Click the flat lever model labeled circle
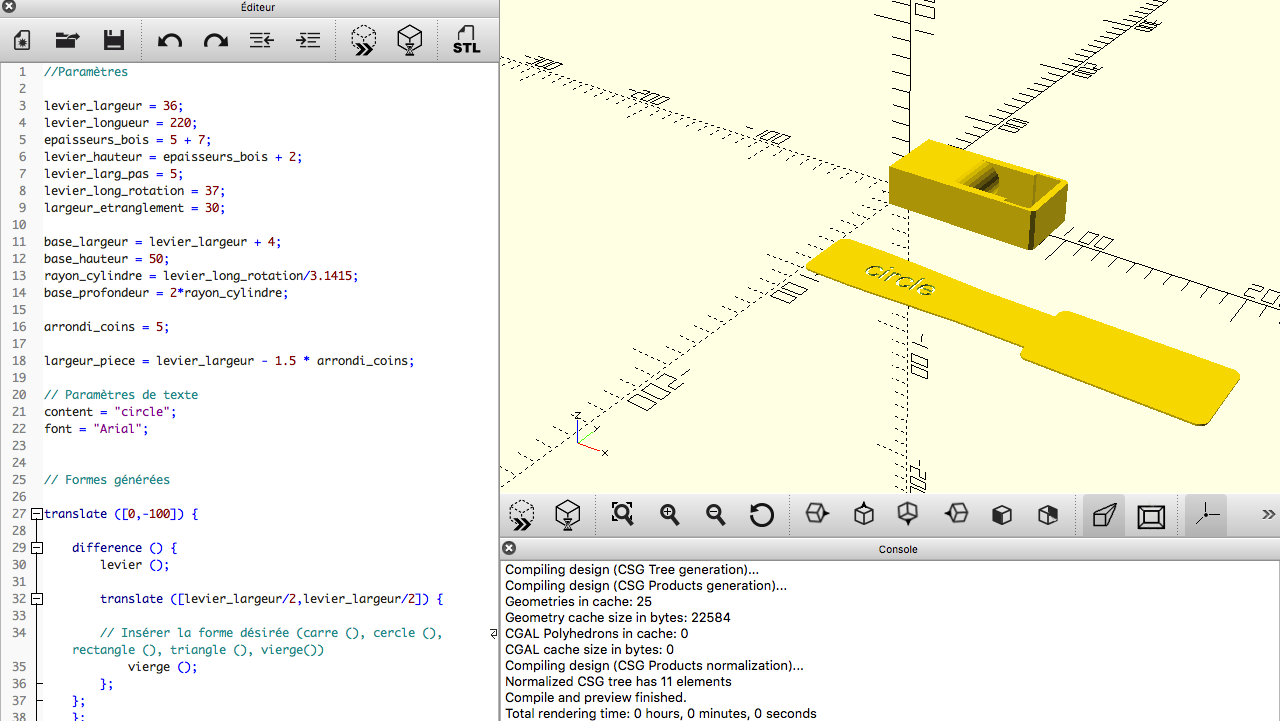Screen dimensions: 1280x721 pos(1022,330)
